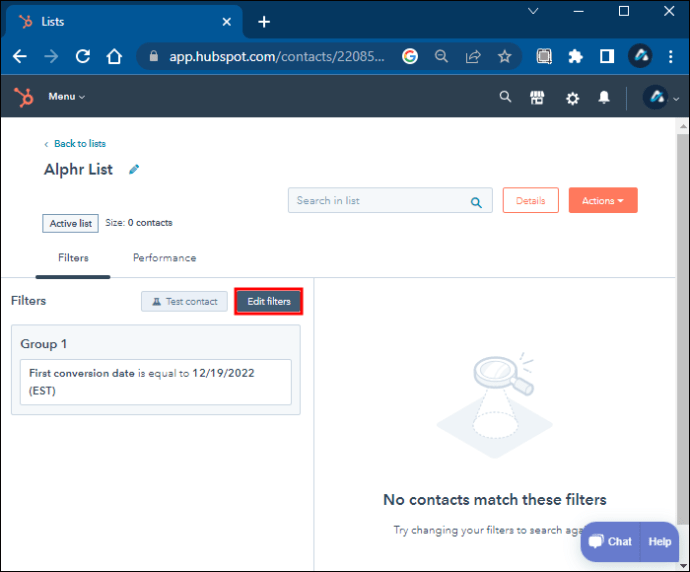
Task: Click the Active list tag
Action: [70, 224]
